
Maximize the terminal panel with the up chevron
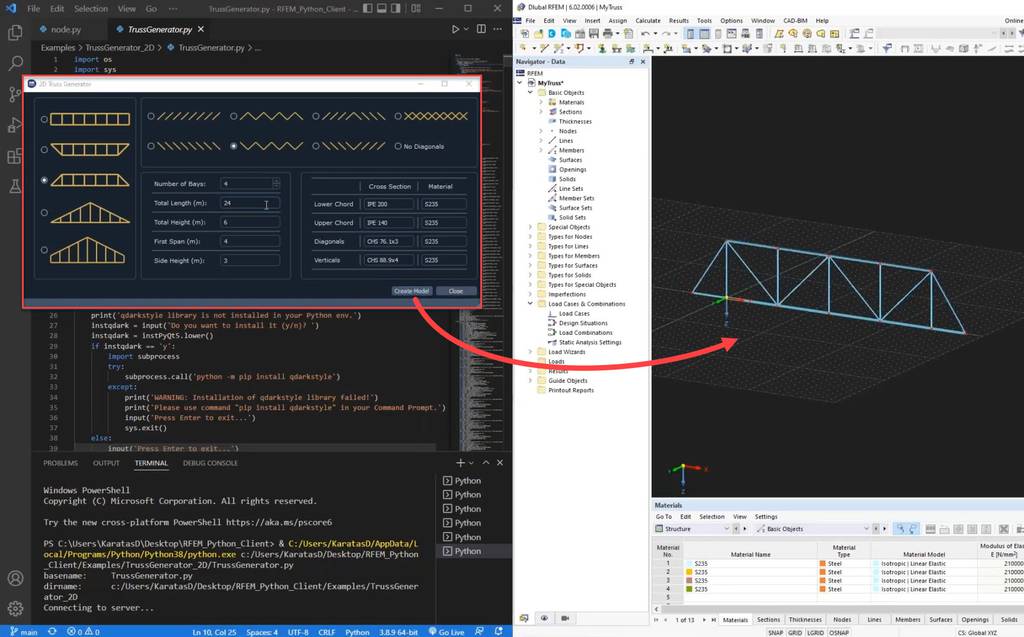coord(486,463)
